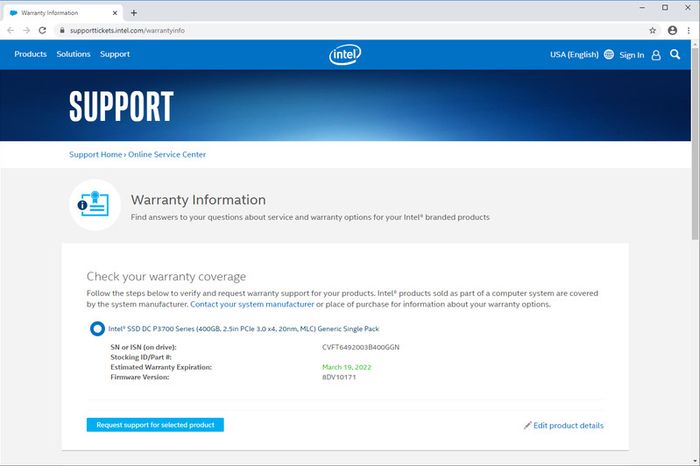Viewport: 700px width, 466px height.
Task: Click the pencil icon by Edit product details
Action: pyautogui.click(x=528, y=425)
